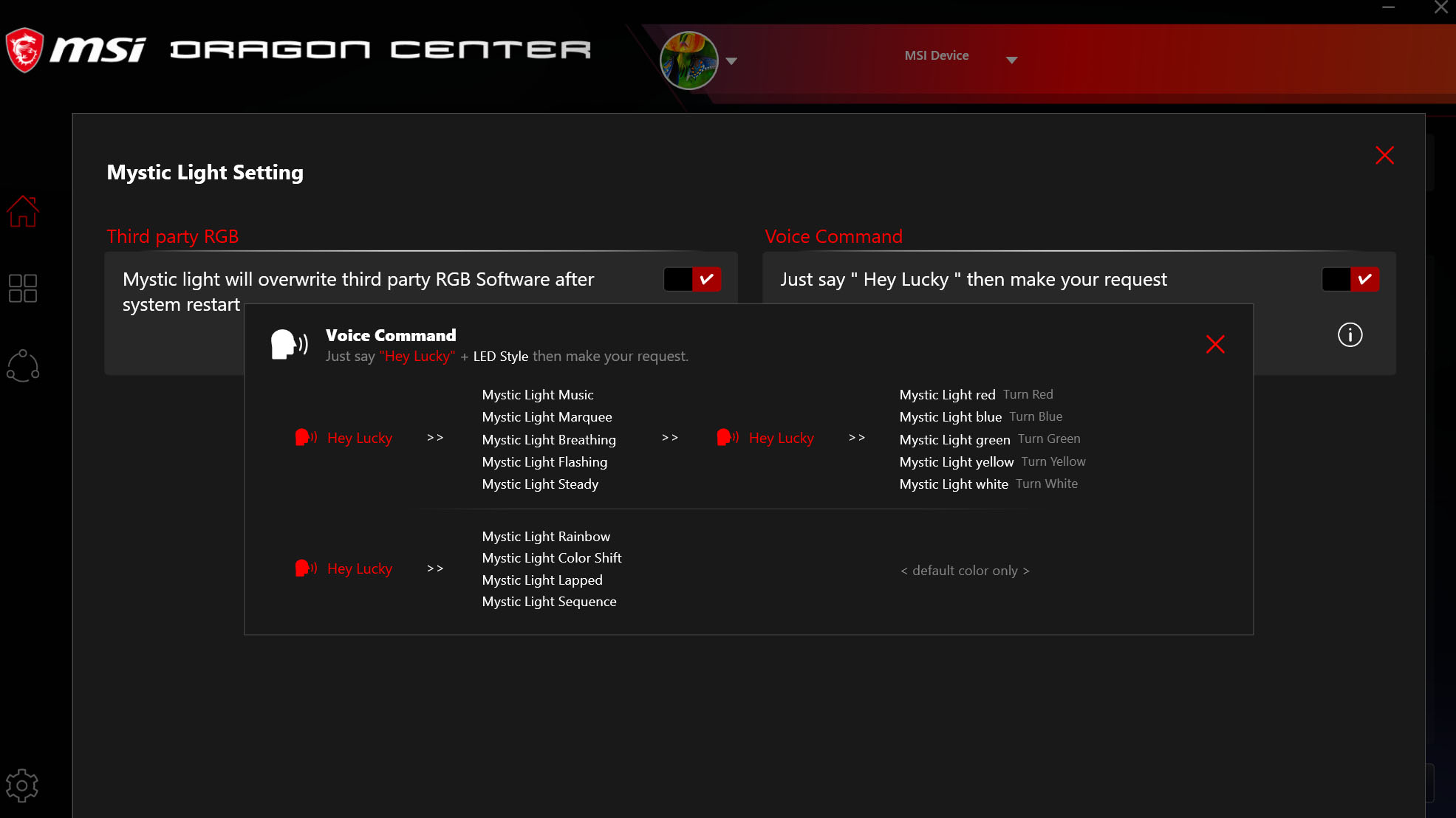This screenshot has width=1456, height=818.
Task: Select the Mystic Light Lapped command text
Action: (x=542, y=580)
